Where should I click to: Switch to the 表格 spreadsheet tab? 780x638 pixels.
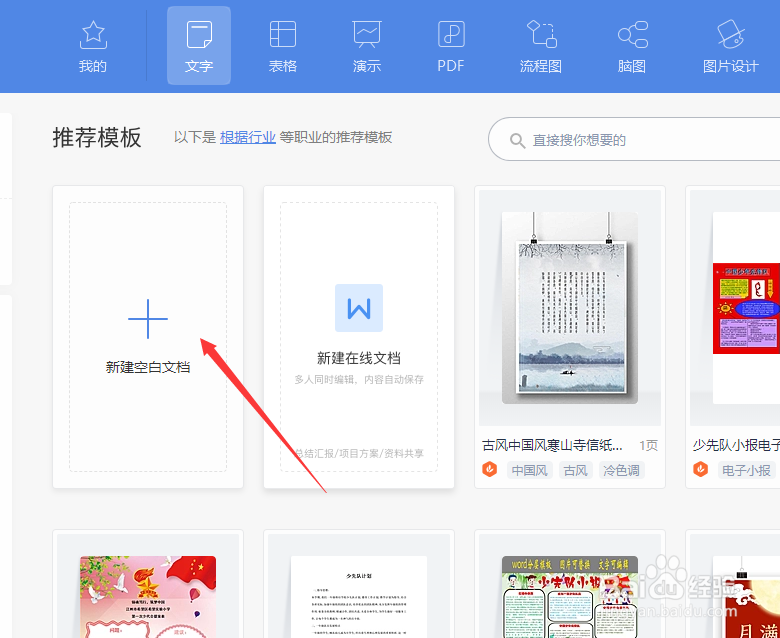tap(283, 46)
